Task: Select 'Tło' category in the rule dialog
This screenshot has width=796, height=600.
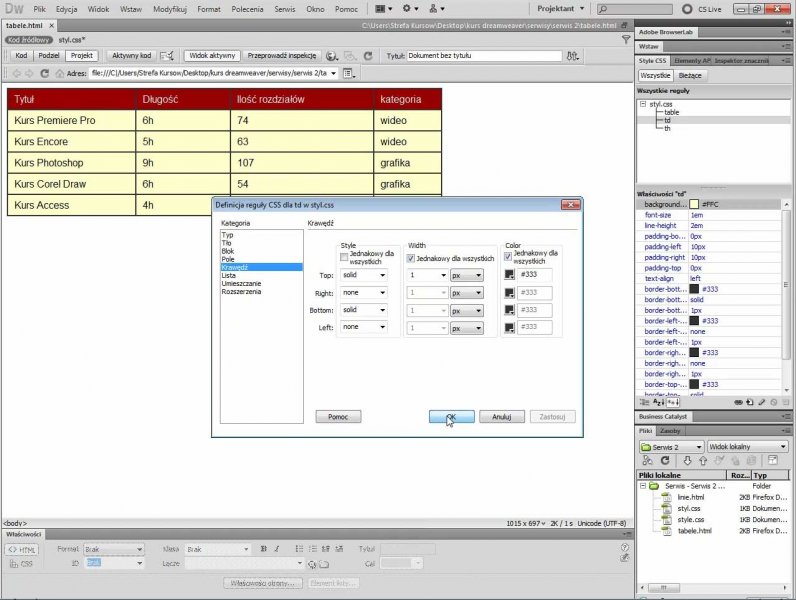Action: click(227, 243)
